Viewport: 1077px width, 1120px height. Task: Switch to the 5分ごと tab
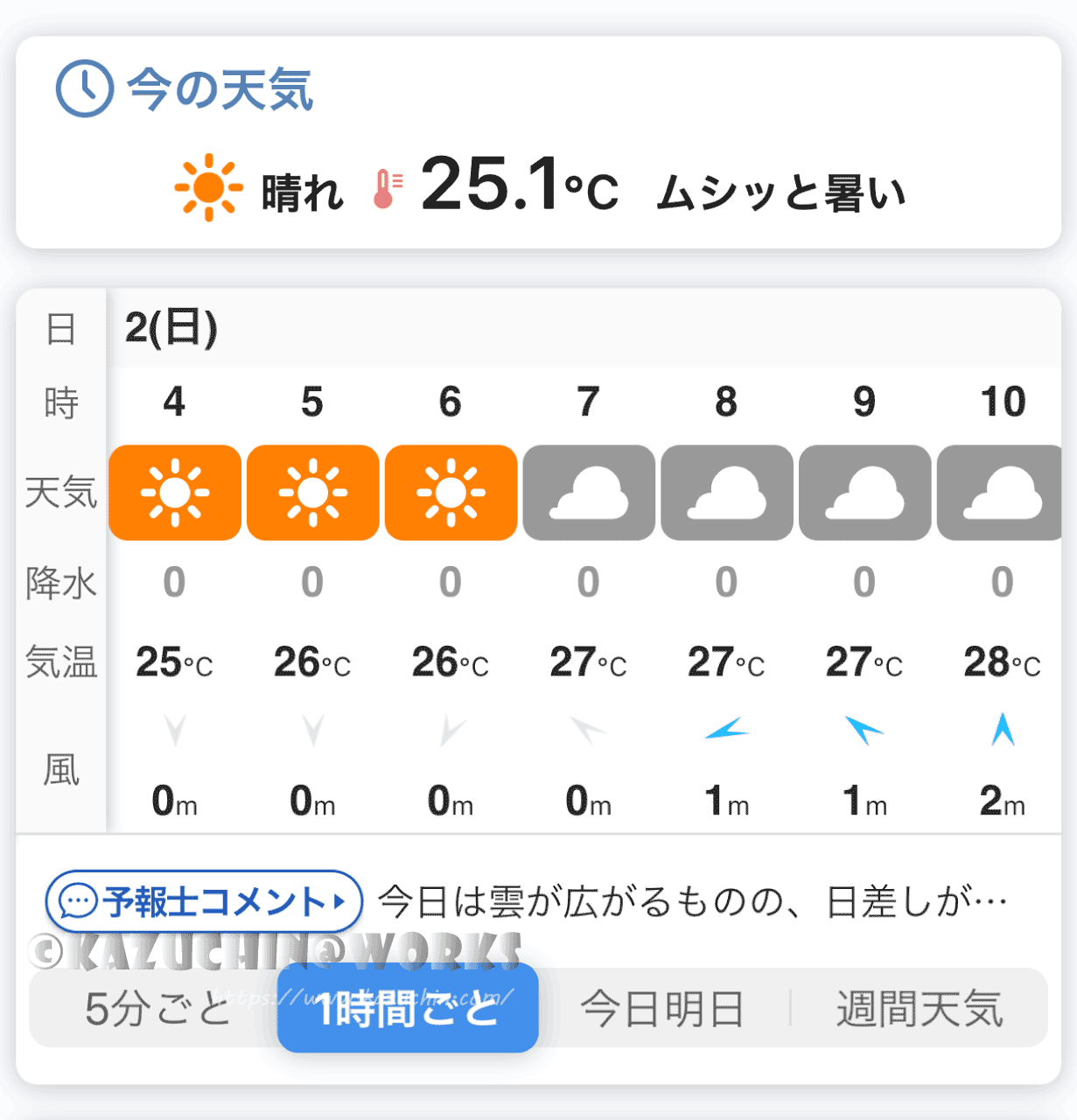click(x=157, y=1009)
